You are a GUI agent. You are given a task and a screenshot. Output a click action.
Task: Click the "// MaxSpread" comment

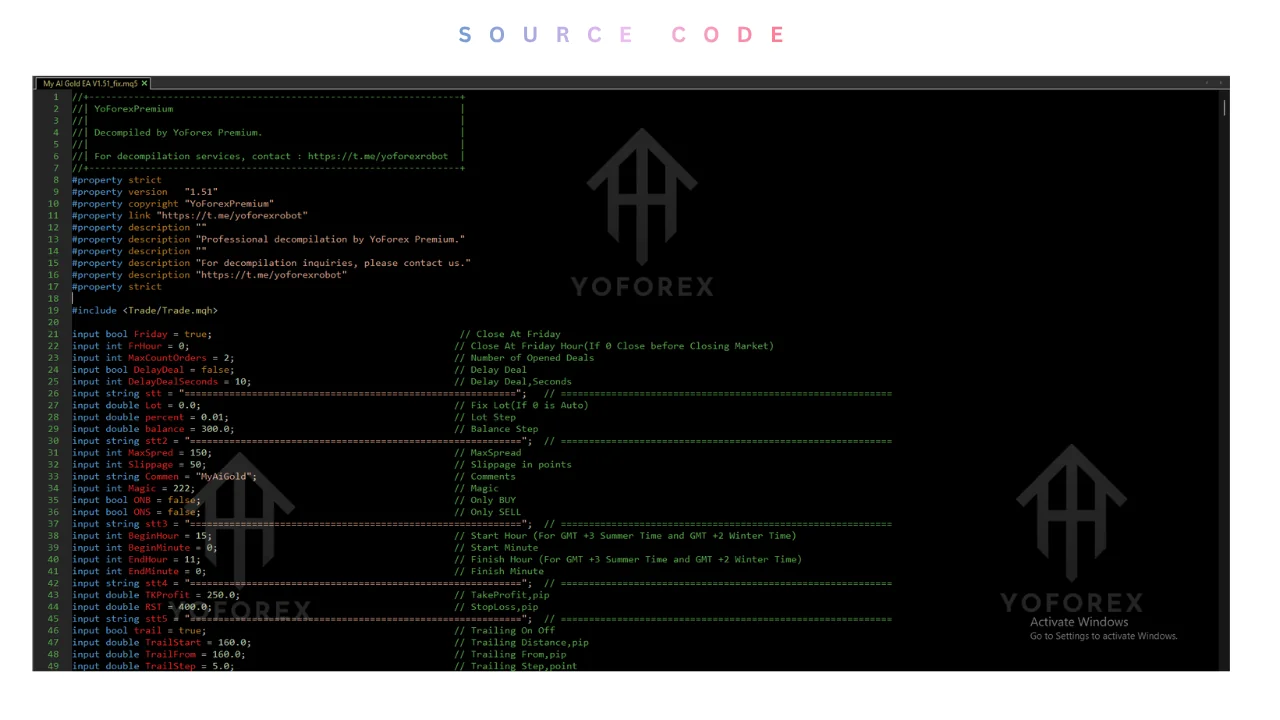pyautogui.click(x=487, y=453)
